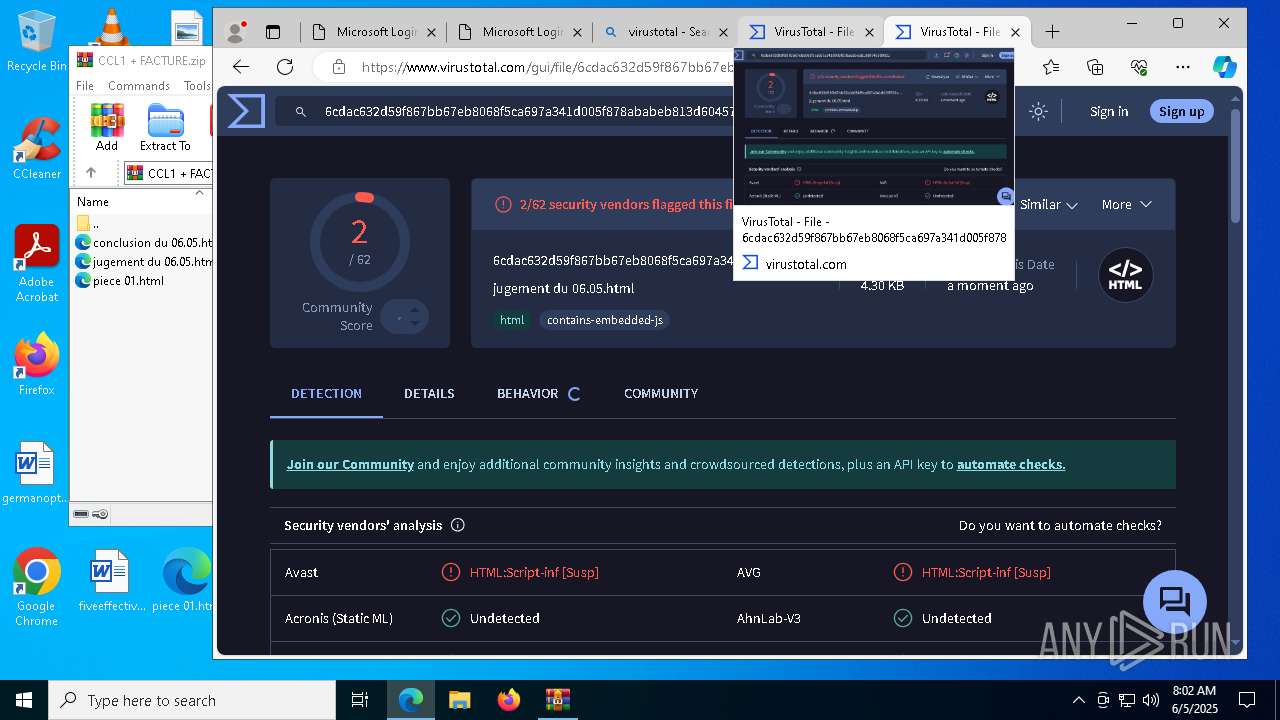
Task: Toggle the VirusTotal light/dark theme sun icon
Action: [1038, 111]
